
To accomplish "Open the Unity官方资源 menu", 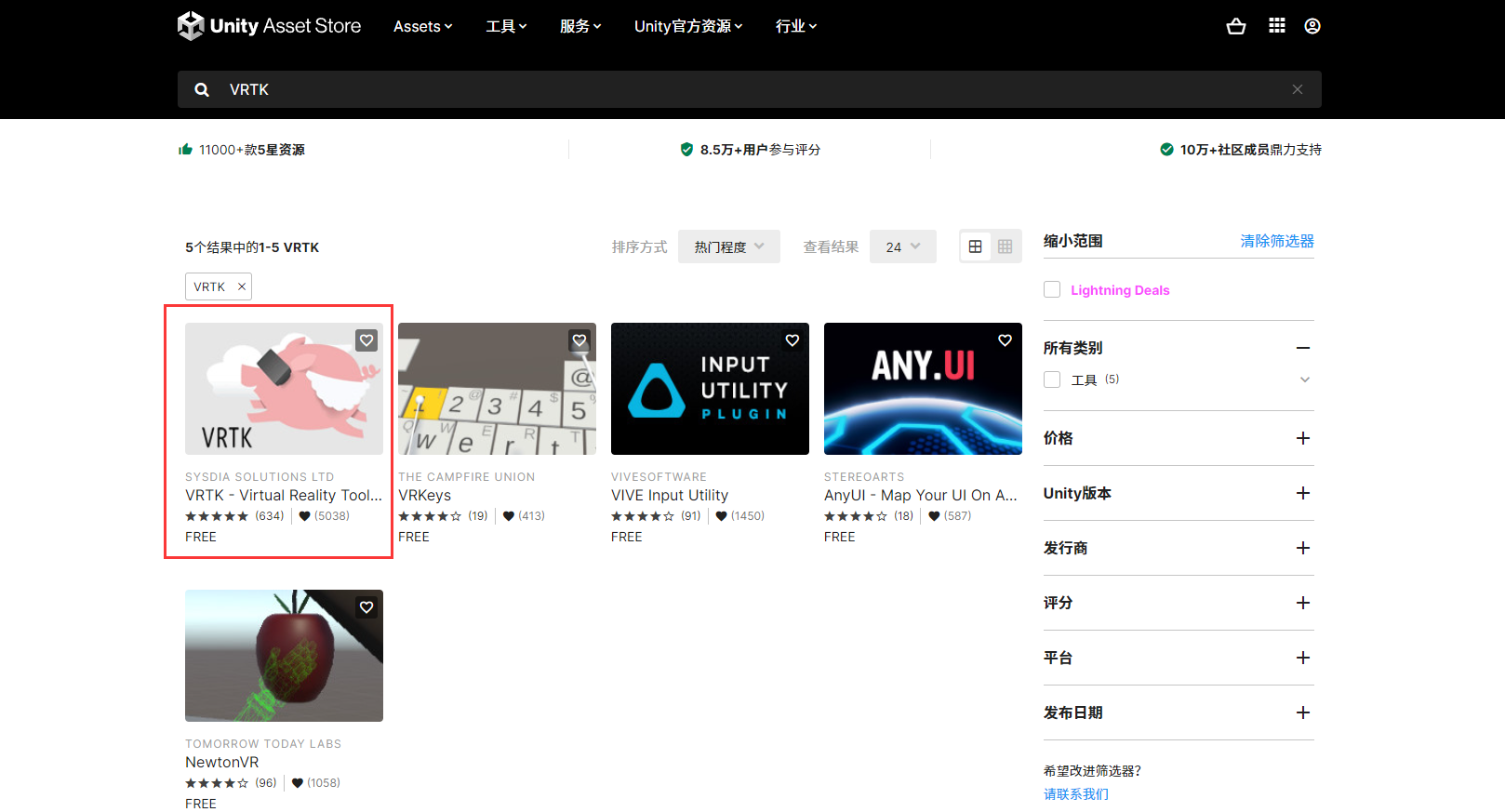I will [689, 26].
